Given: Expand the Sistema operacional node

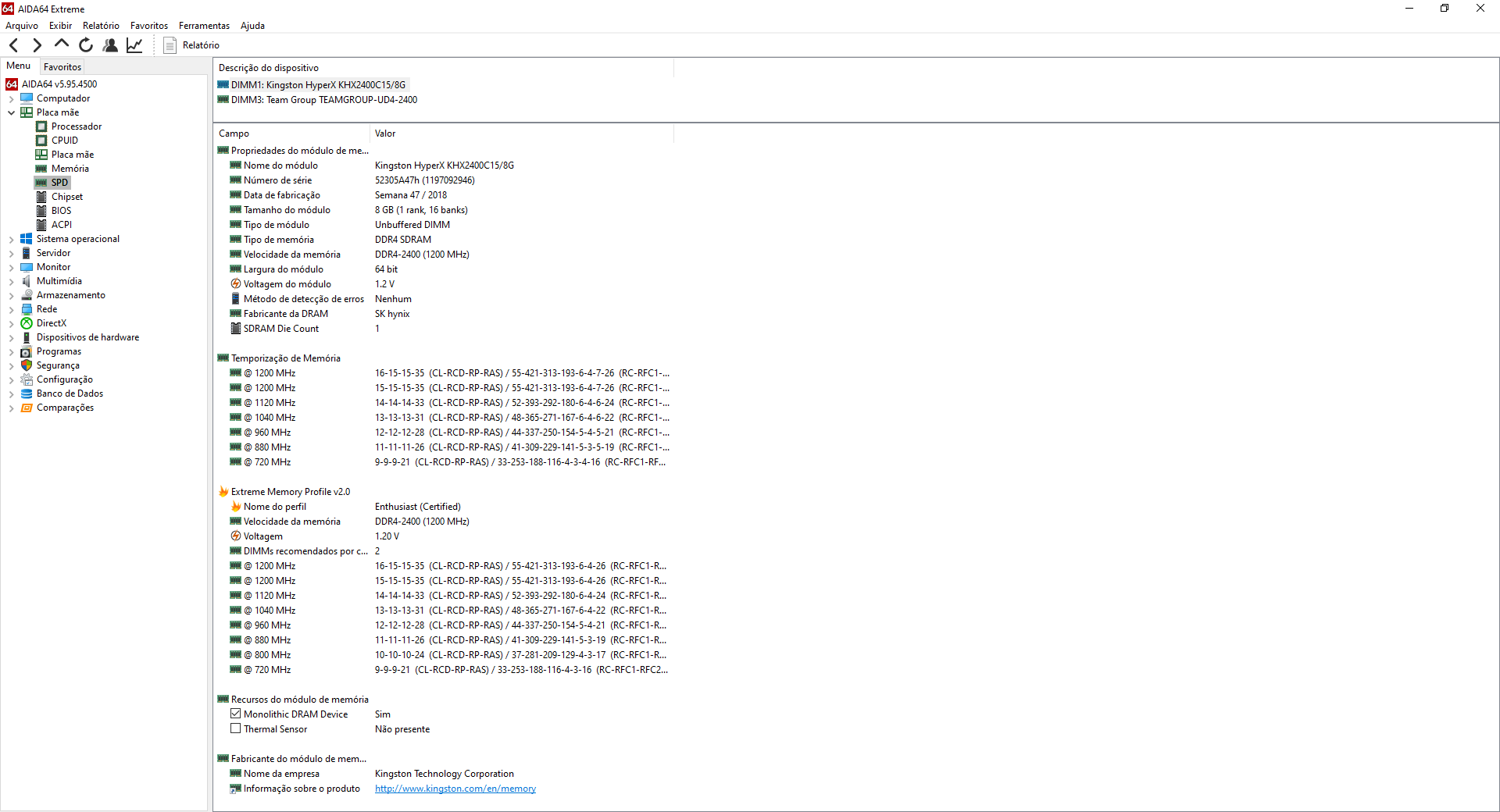Looking at the screenshot, I should coord(11,239).
